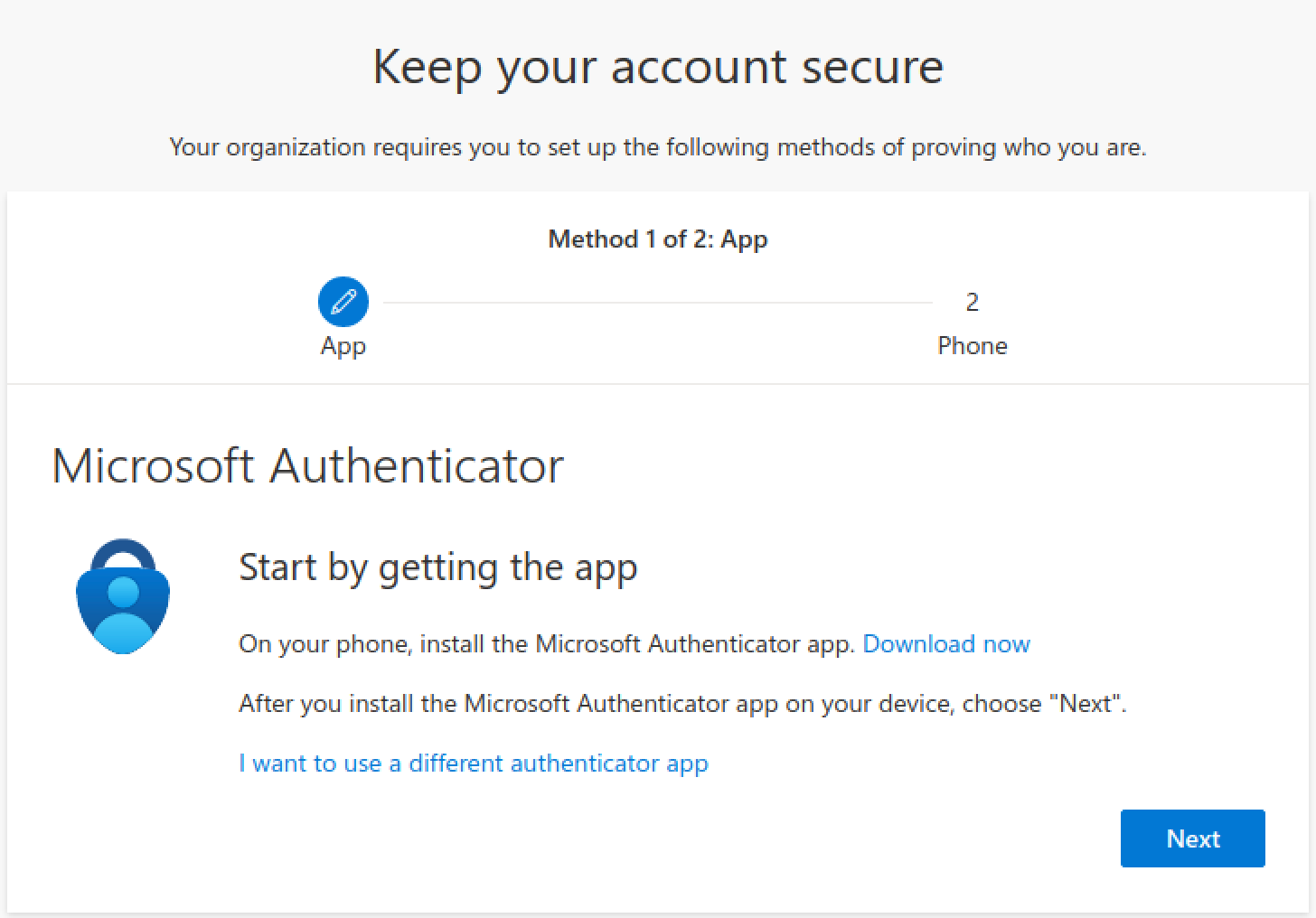
Task: Click 'On your phone, install' instruction text
Action: (547, 643)
